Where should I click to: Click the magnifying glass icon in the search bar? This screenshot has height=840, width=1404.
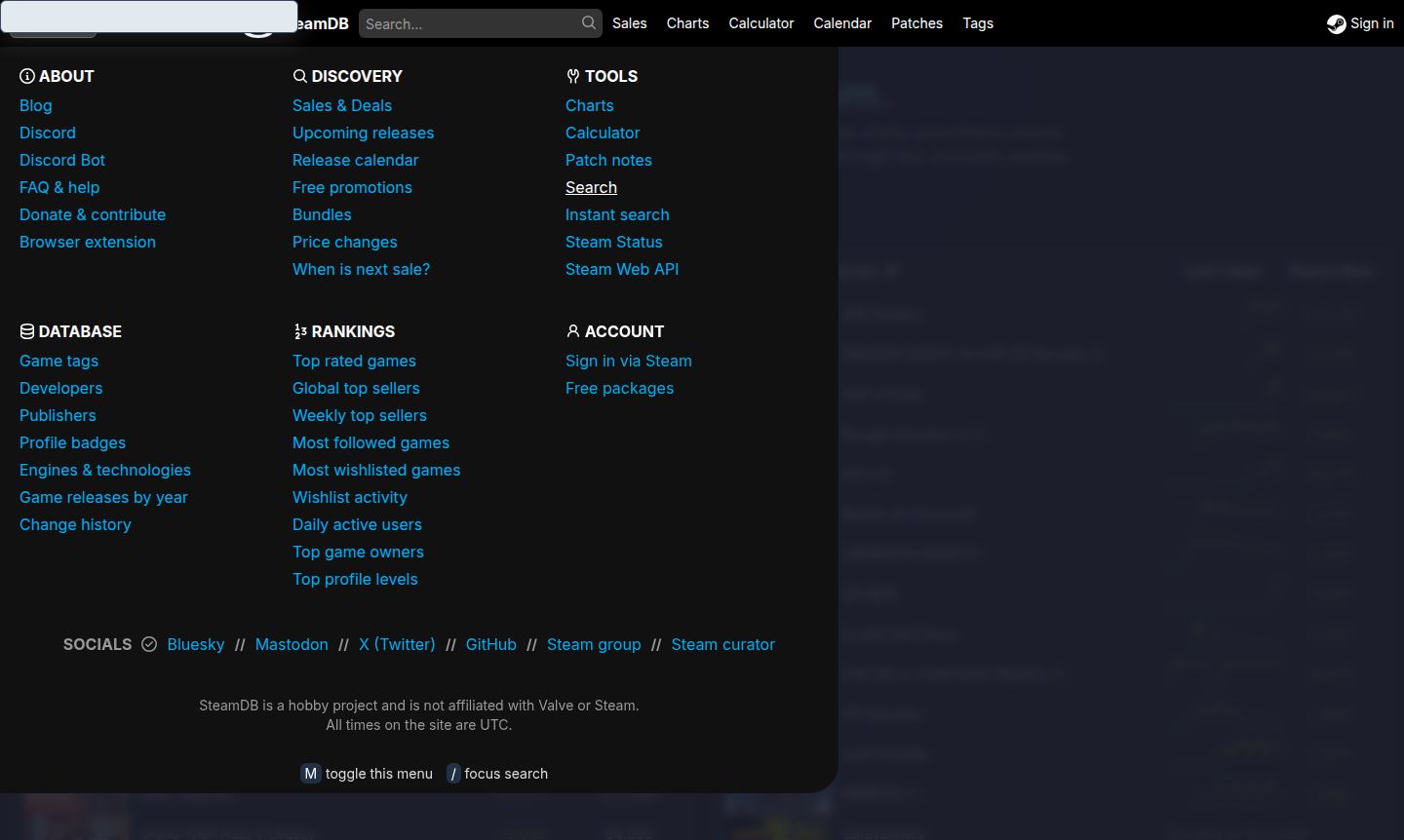[588, 21]
